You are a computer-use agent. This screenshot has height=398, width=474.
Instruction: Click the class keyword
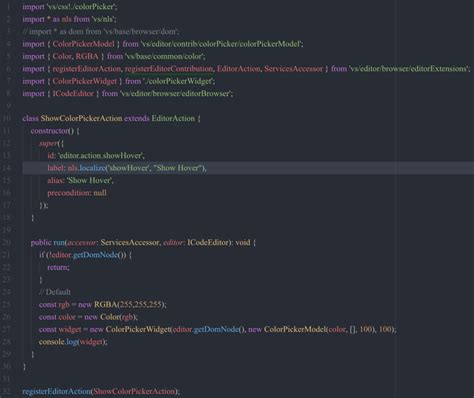point(31,118)
